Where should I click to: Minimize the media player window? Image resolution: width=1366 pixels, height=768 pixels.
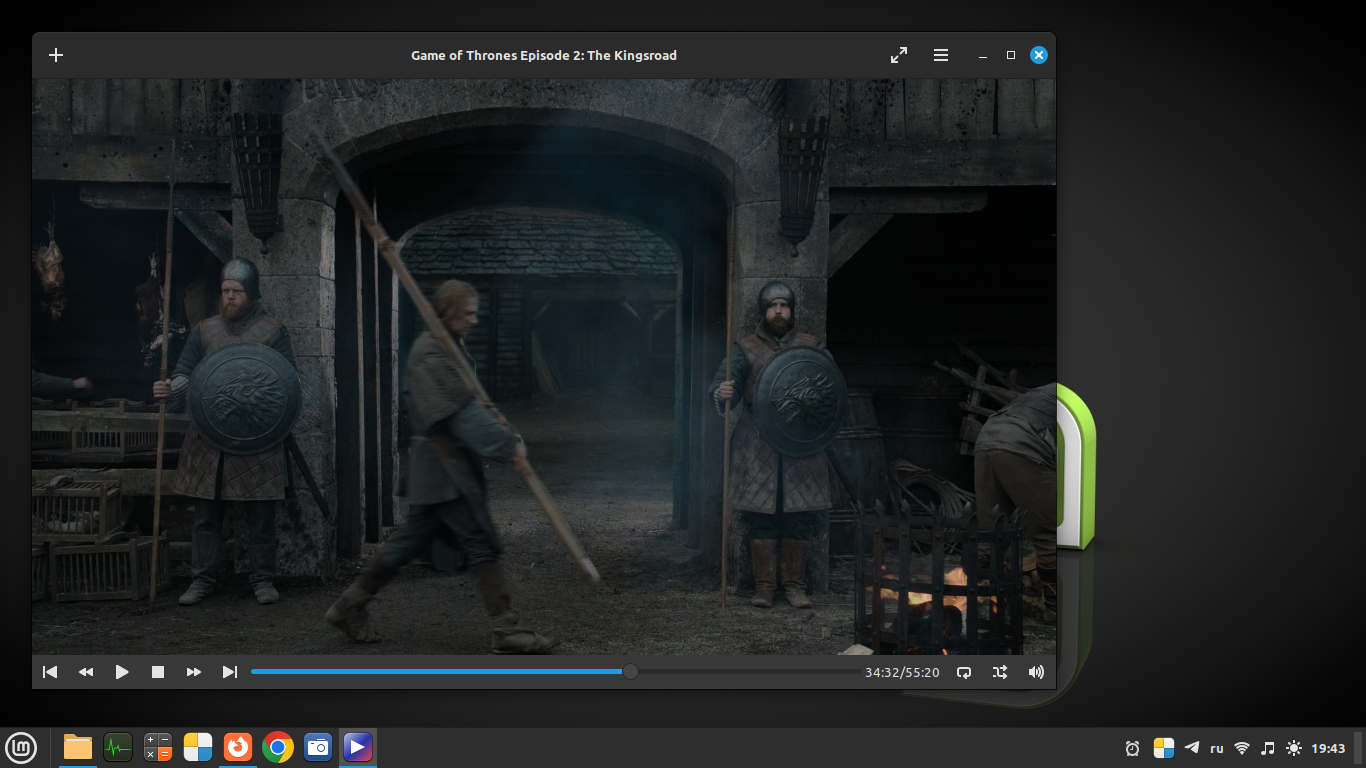(983, 55)
